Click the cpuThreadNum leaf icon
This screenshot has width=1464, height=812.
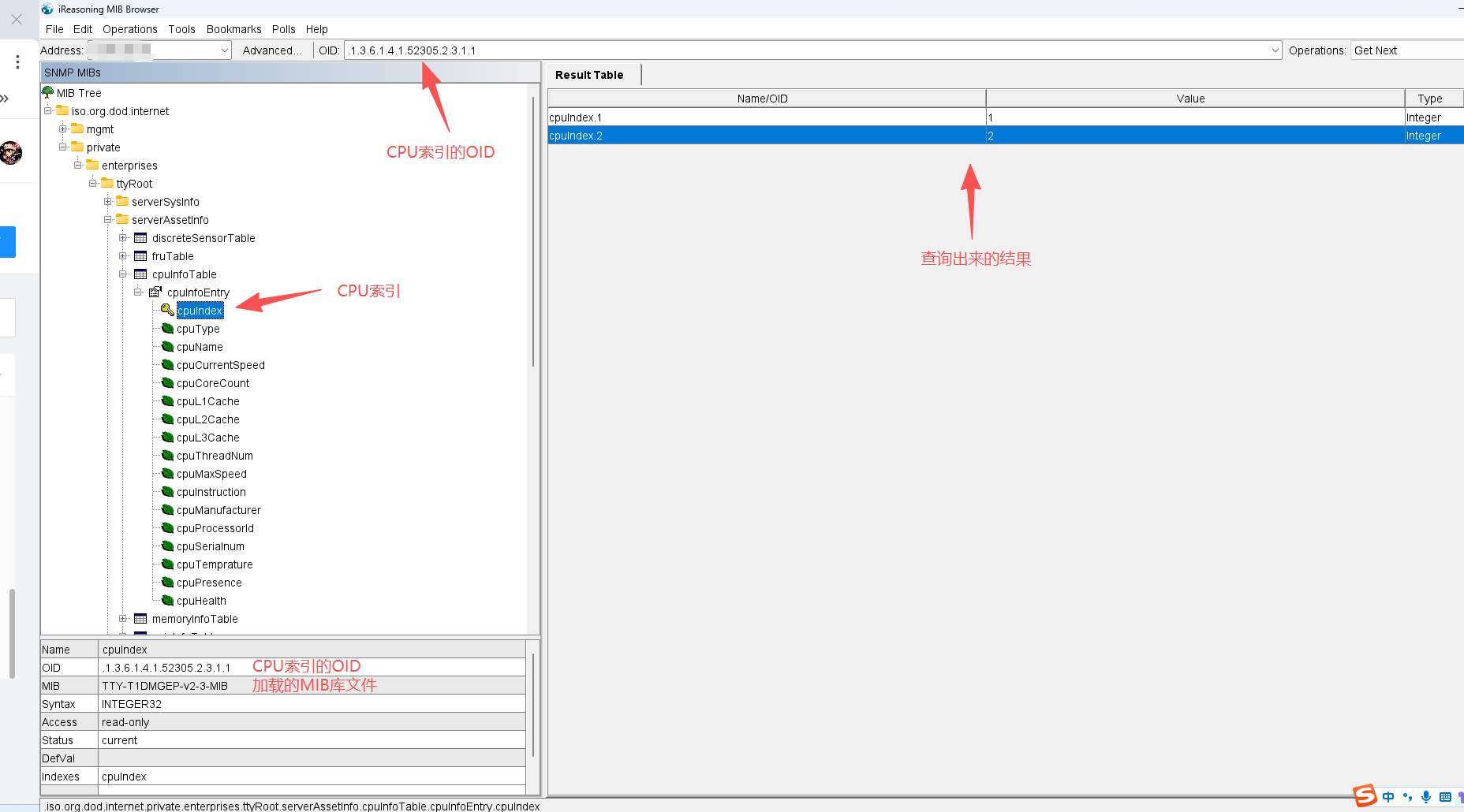[167, 455]
